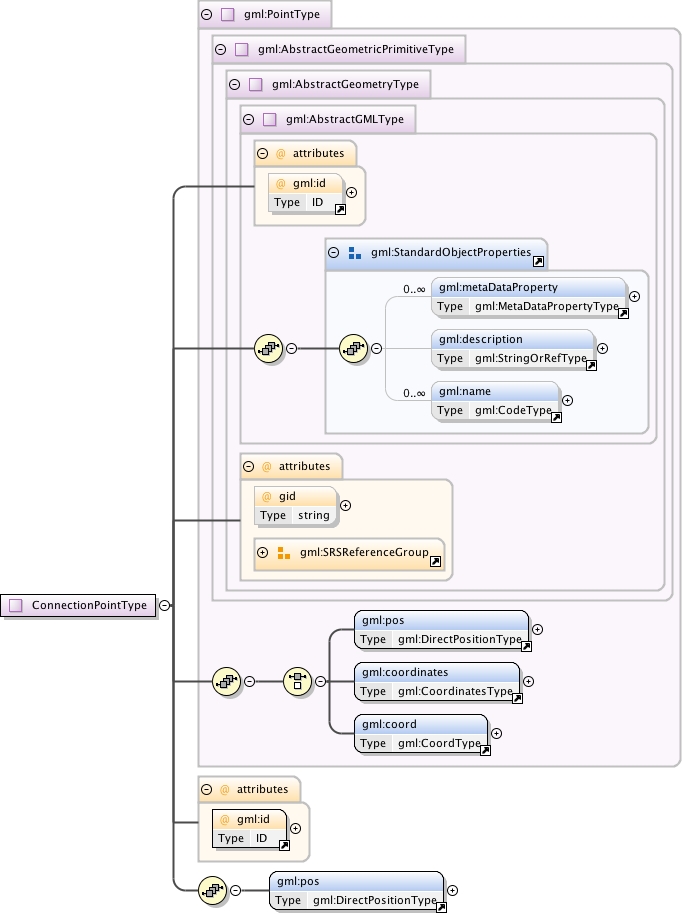Image resolution: width=682 pixels, height=915 pixels.
Task: Click gml:AbstractGeometricPrimitiveType type square icon
Action: (x=242, y=50)
